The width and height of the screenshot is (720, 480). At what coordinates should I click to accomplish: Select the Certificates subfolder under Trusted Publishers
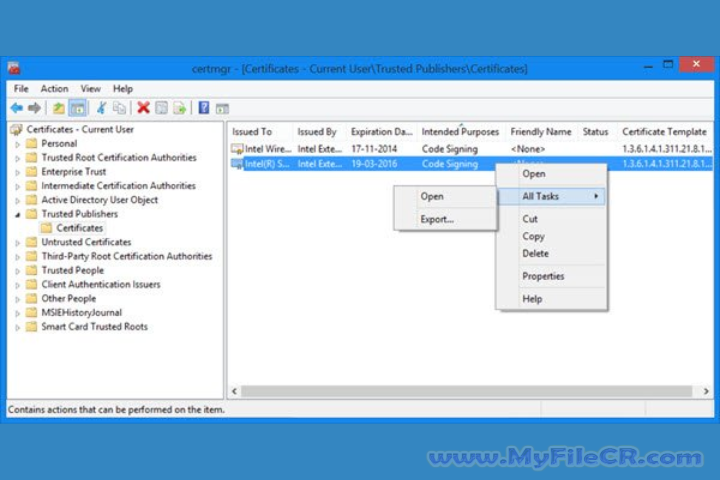[x=79, y=228]
